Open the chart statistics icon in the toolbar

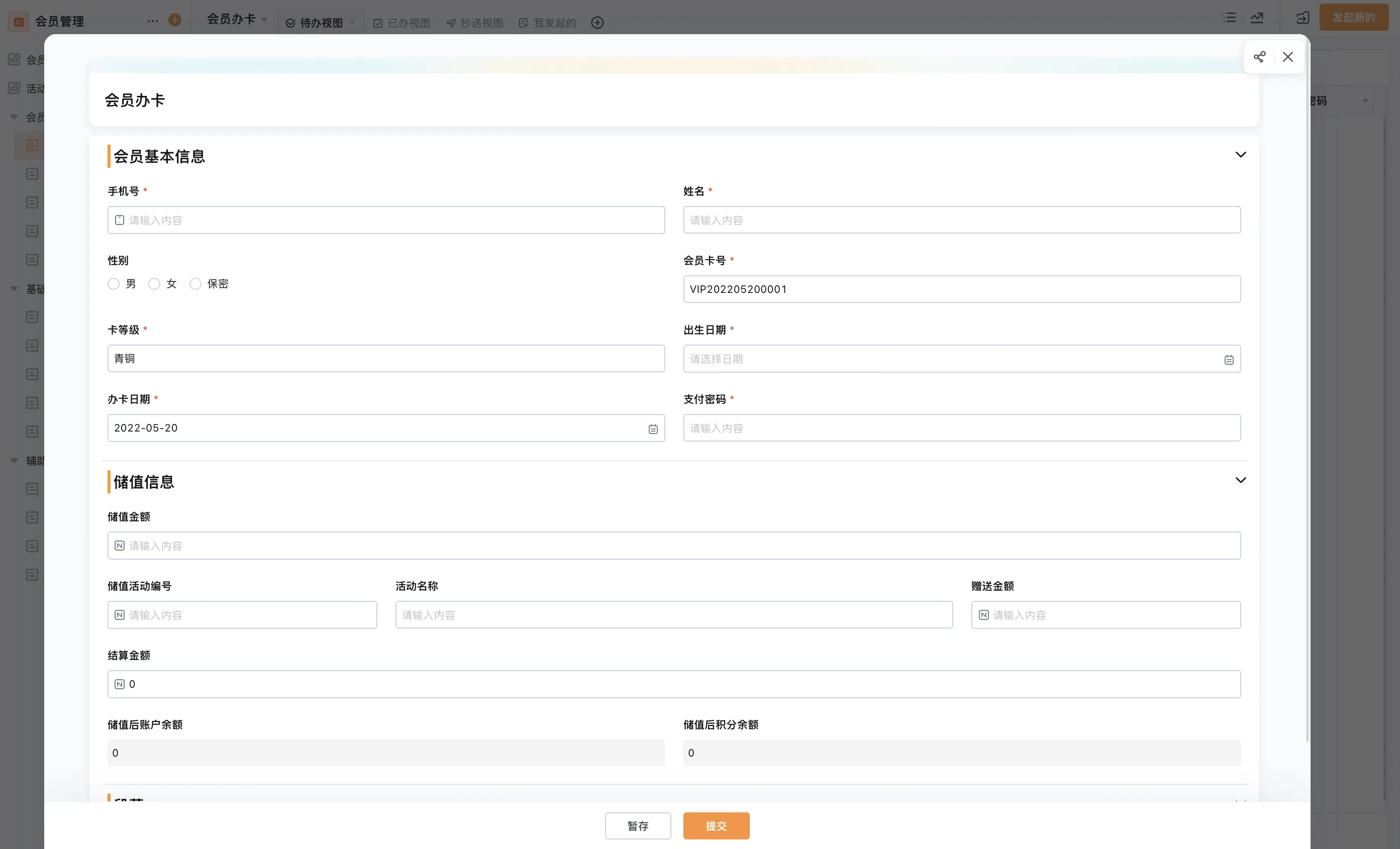1257,18
